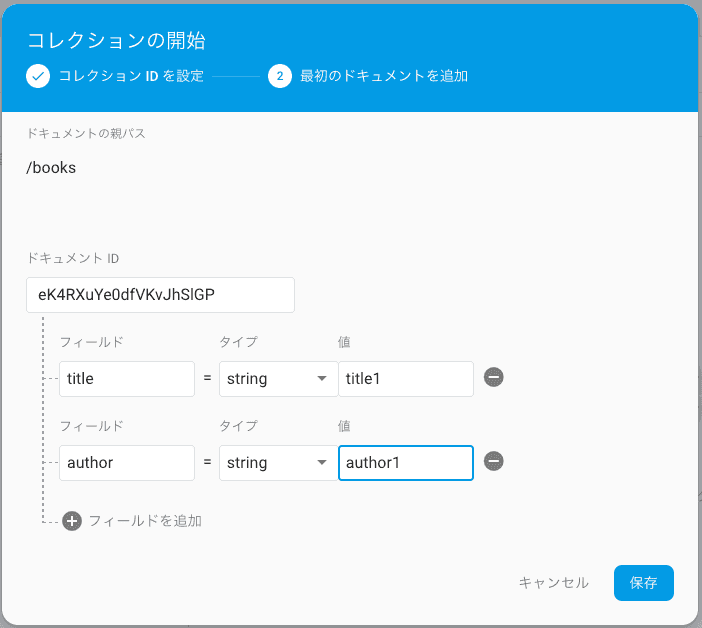Click the arrow on title's type selector

322,379
